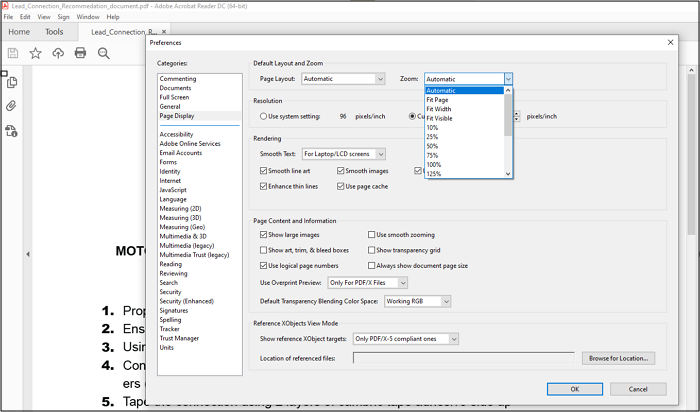Uncheck Show large images
The height and width of the screenshot is (412, 700).
pyautogui.click(x=263, y=234)
